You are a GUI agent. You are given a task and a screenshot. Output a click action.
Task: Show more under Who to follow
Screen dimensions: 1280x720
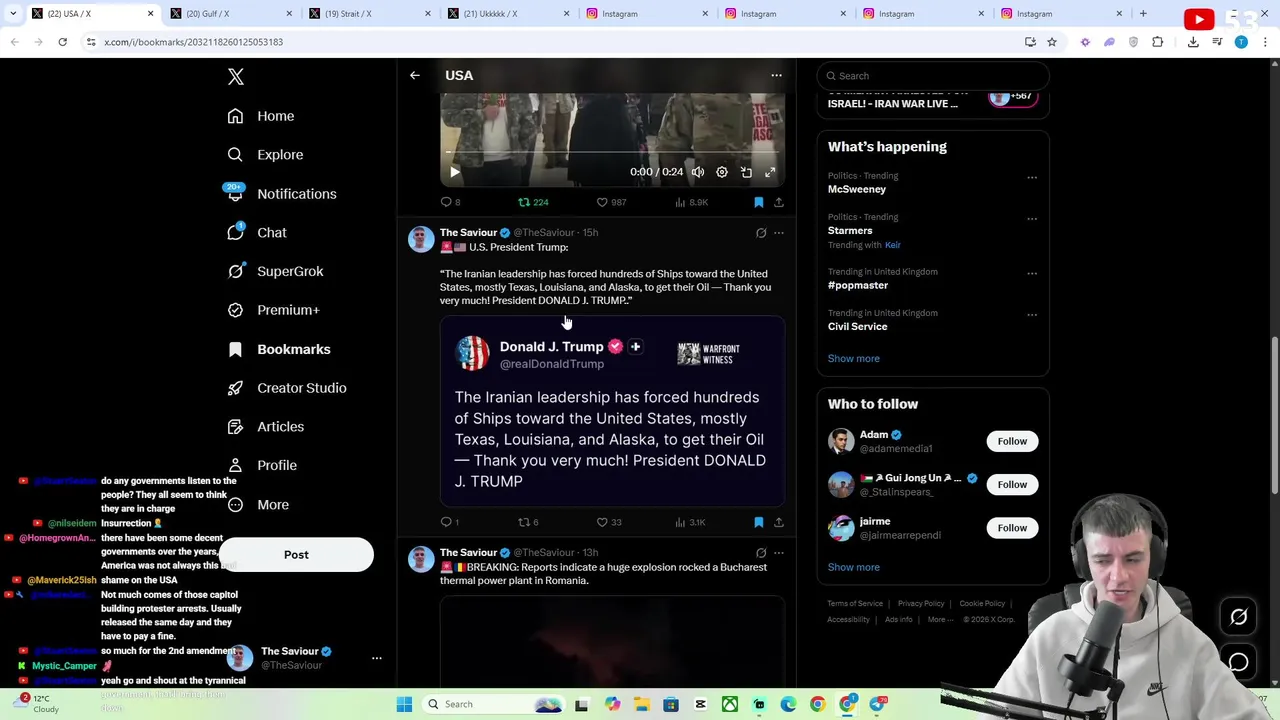point(853,567)
